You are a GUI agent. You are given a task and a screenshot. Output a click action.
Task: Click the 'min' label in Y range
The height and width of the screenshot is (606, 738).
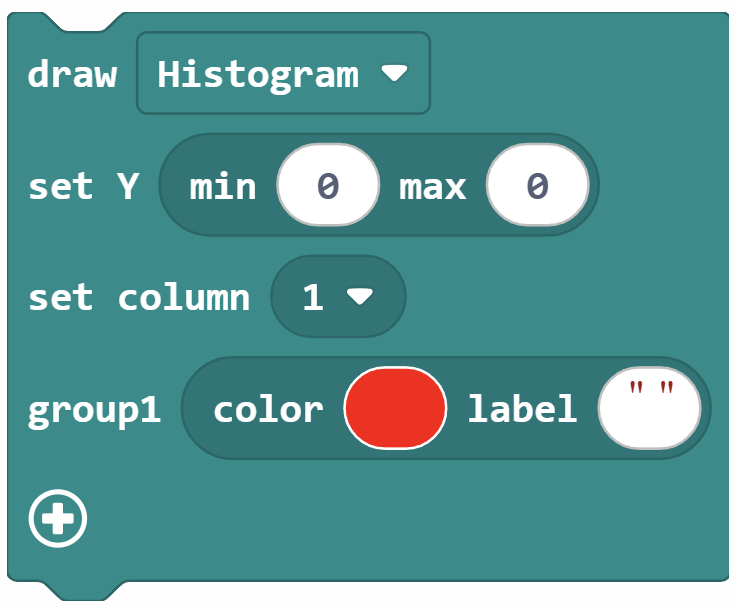point(223,186)
